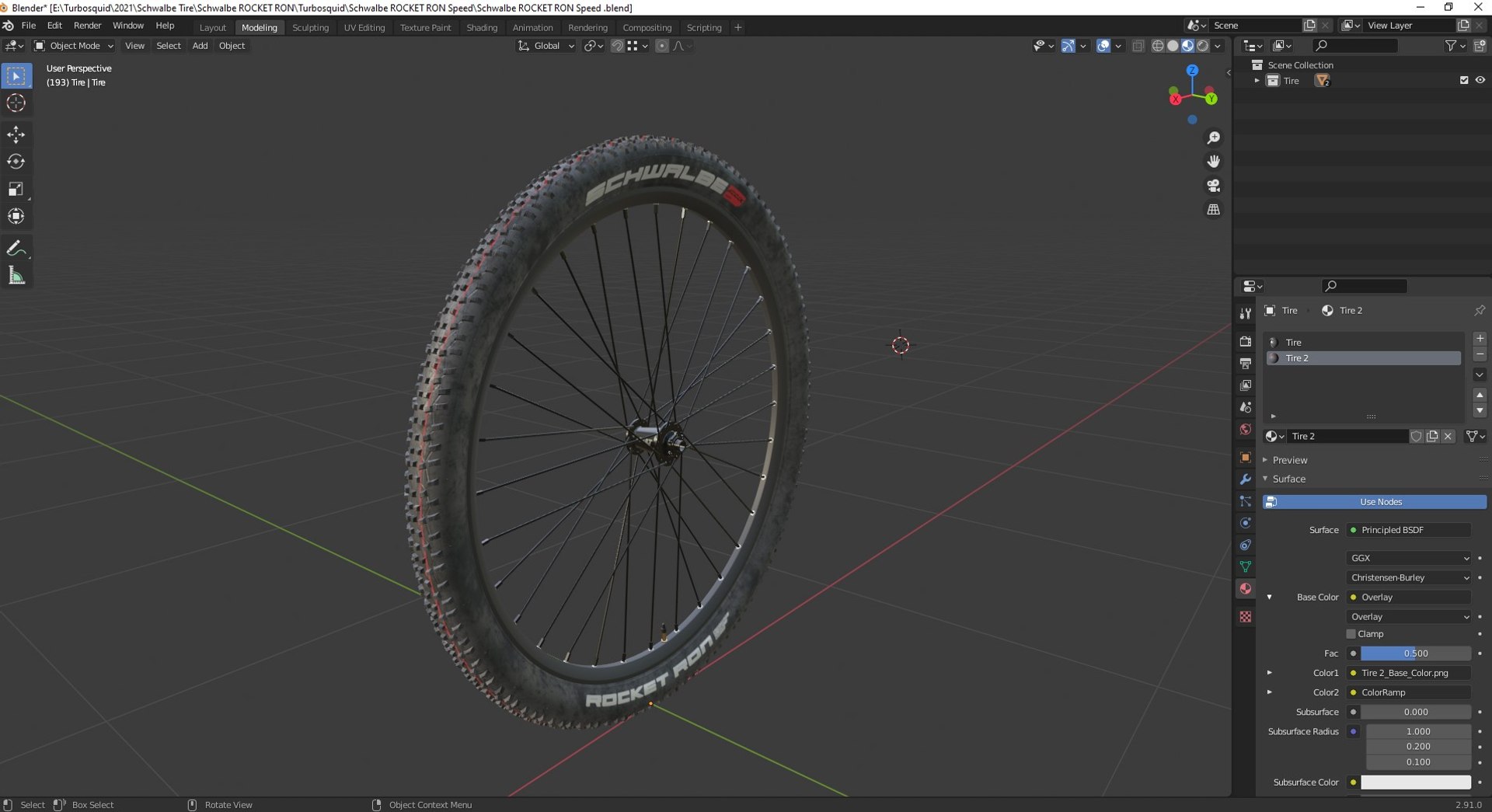Screen dimensions: 1492x812
Task: Expand Color1 texture settings
Action: coord(1270,673)
